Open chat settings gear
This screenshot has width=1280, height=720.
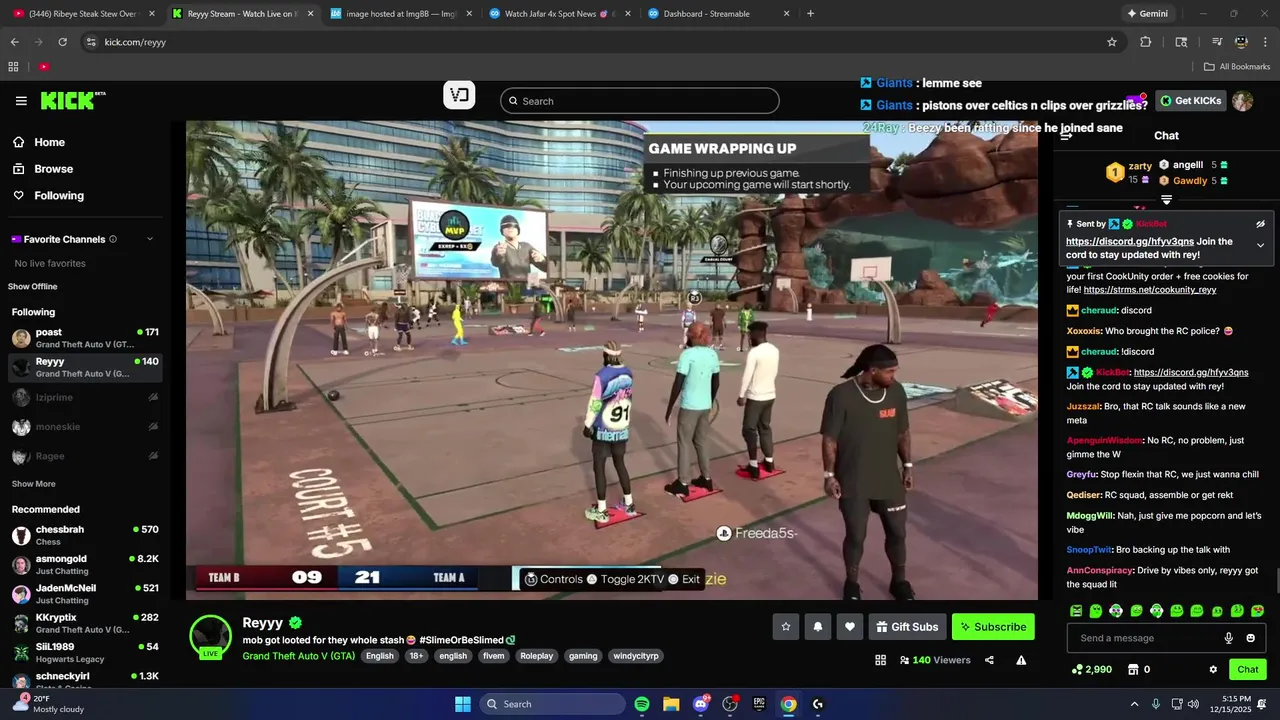[1213, 669]
